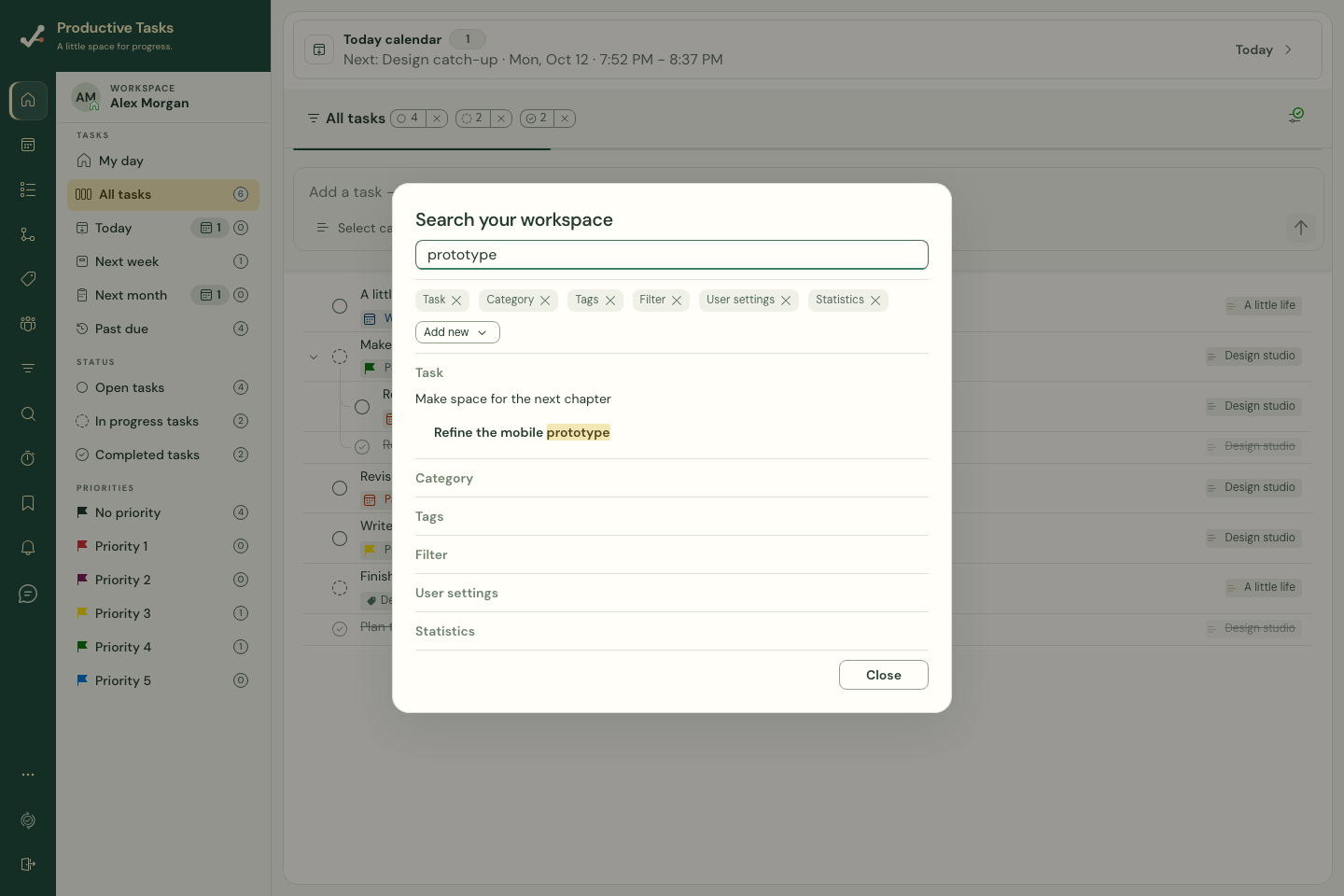Open the chat bubble icon in rail
1344x896 pixels.
pyautogui.click(x=28, y=594)
